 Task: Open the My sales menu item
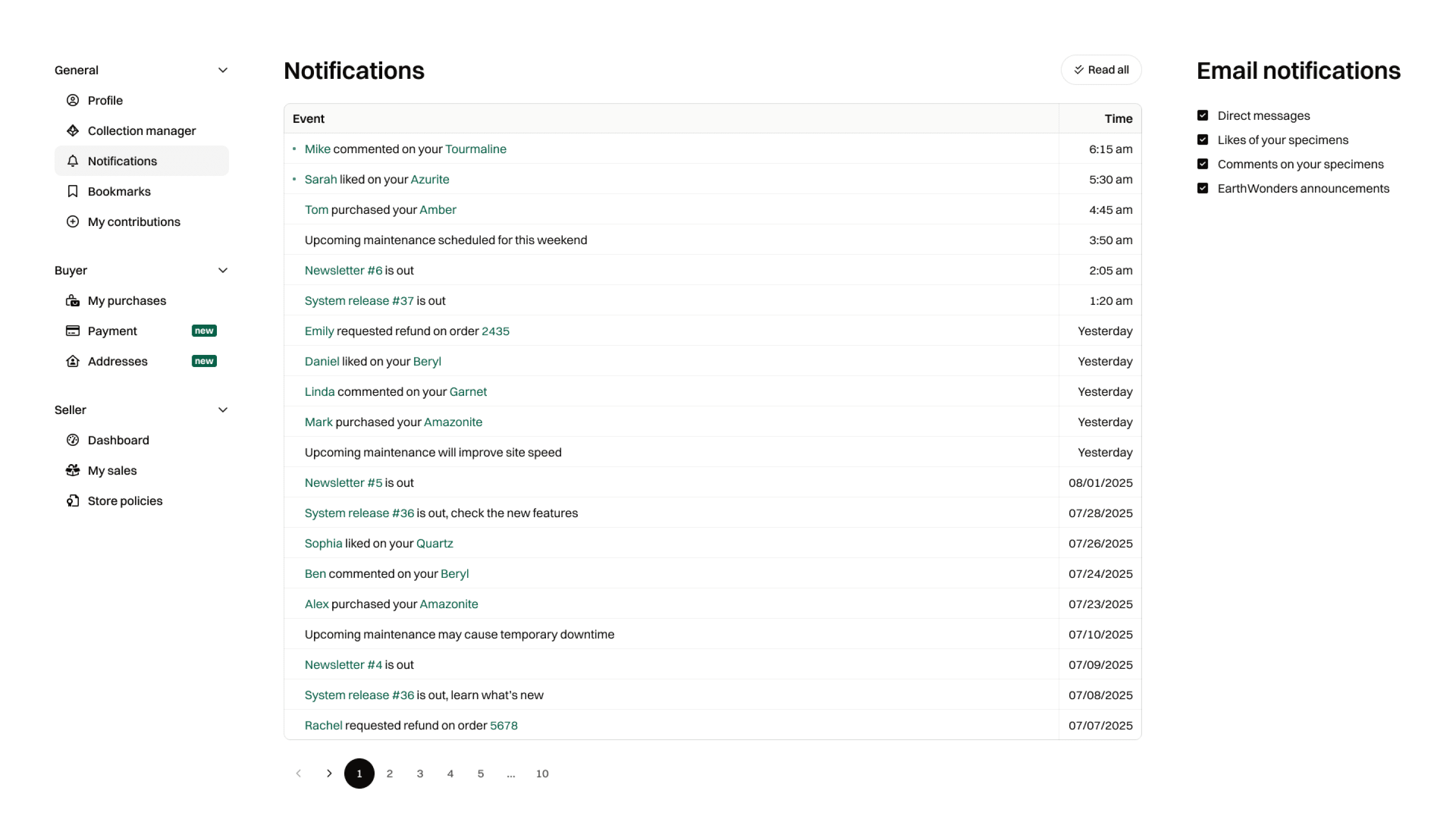tap(112, 470)
